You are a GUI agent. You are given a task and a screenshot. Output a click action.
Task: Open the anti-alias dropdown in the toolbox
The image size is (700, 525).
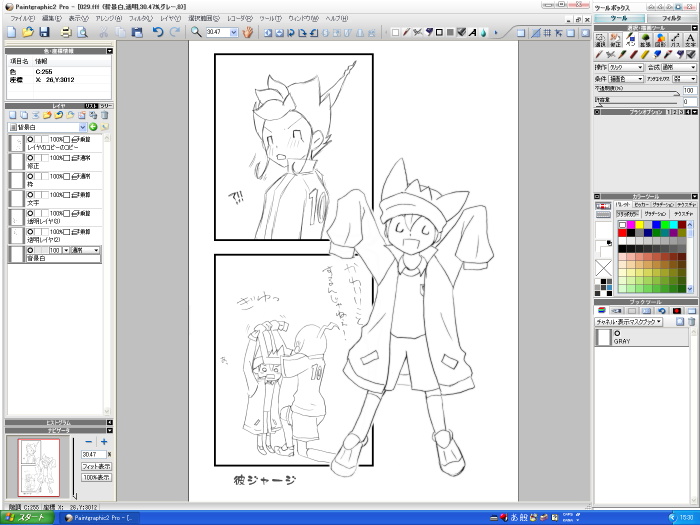[684, 79]
